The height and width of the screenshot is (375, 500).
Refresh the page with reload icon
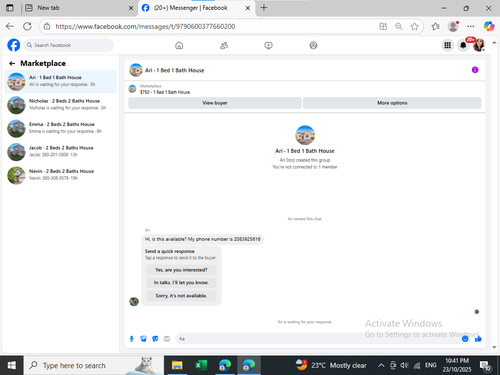[28, 26]
